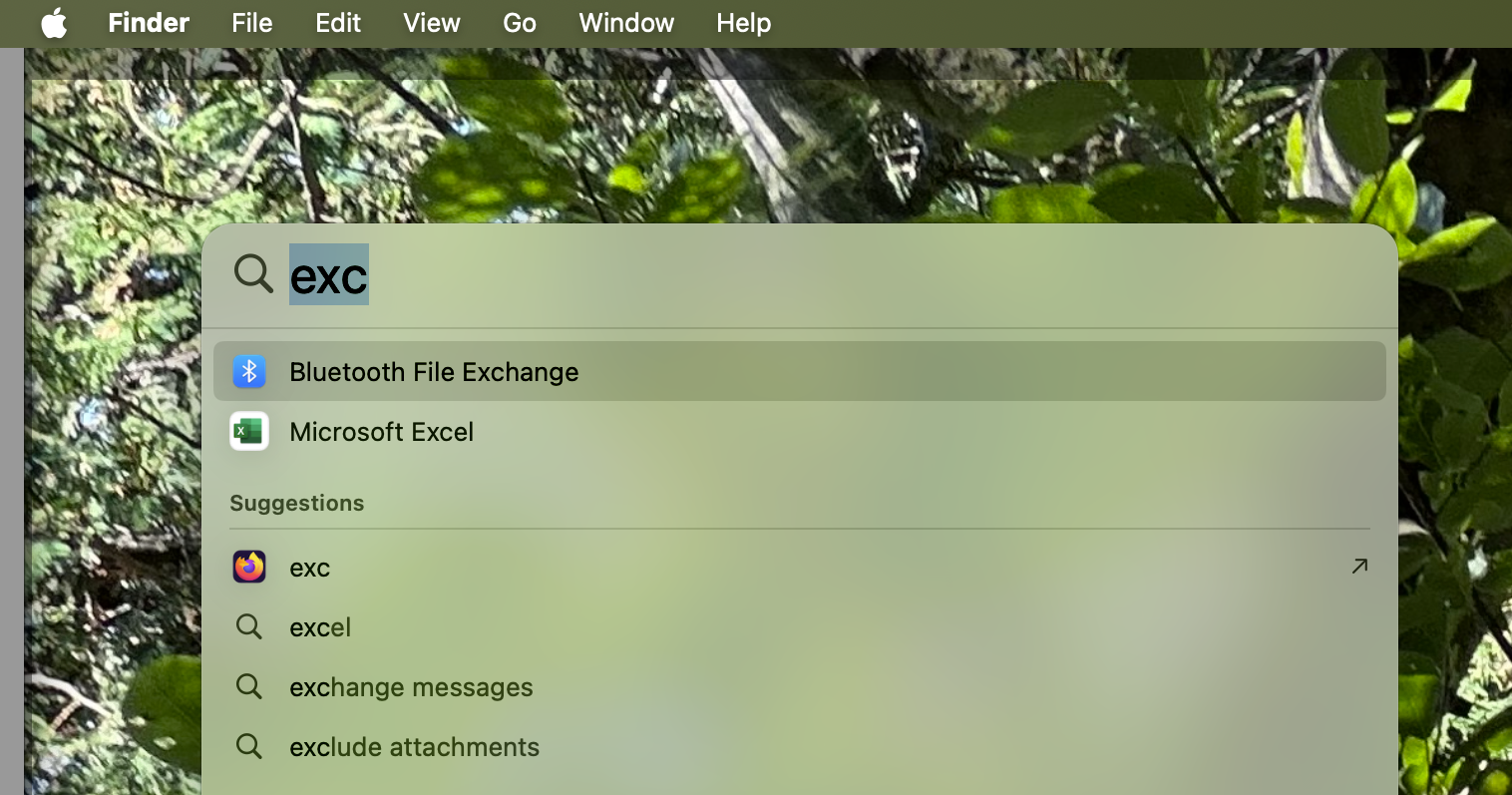
Task: Click the Bluetooth File Exchange app icon
Action: (x=249, y=372)
